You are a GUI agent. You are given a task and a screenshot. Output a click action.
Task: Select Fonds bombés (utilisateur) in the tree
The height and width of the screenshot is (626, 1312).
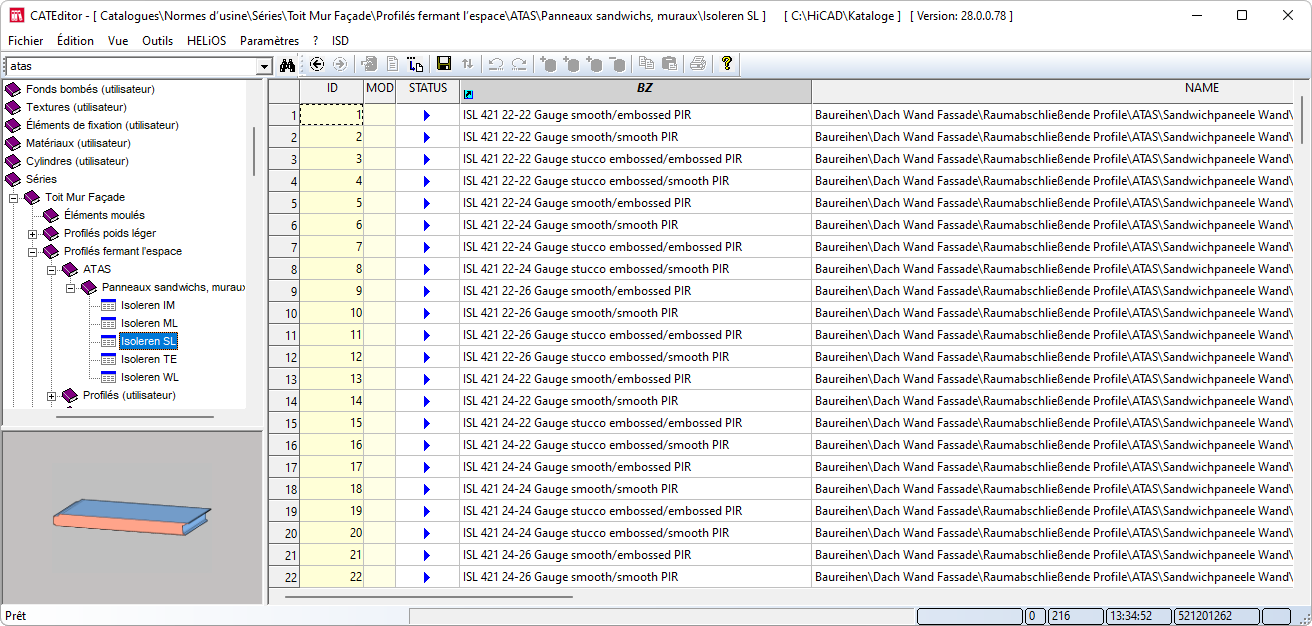90,89
